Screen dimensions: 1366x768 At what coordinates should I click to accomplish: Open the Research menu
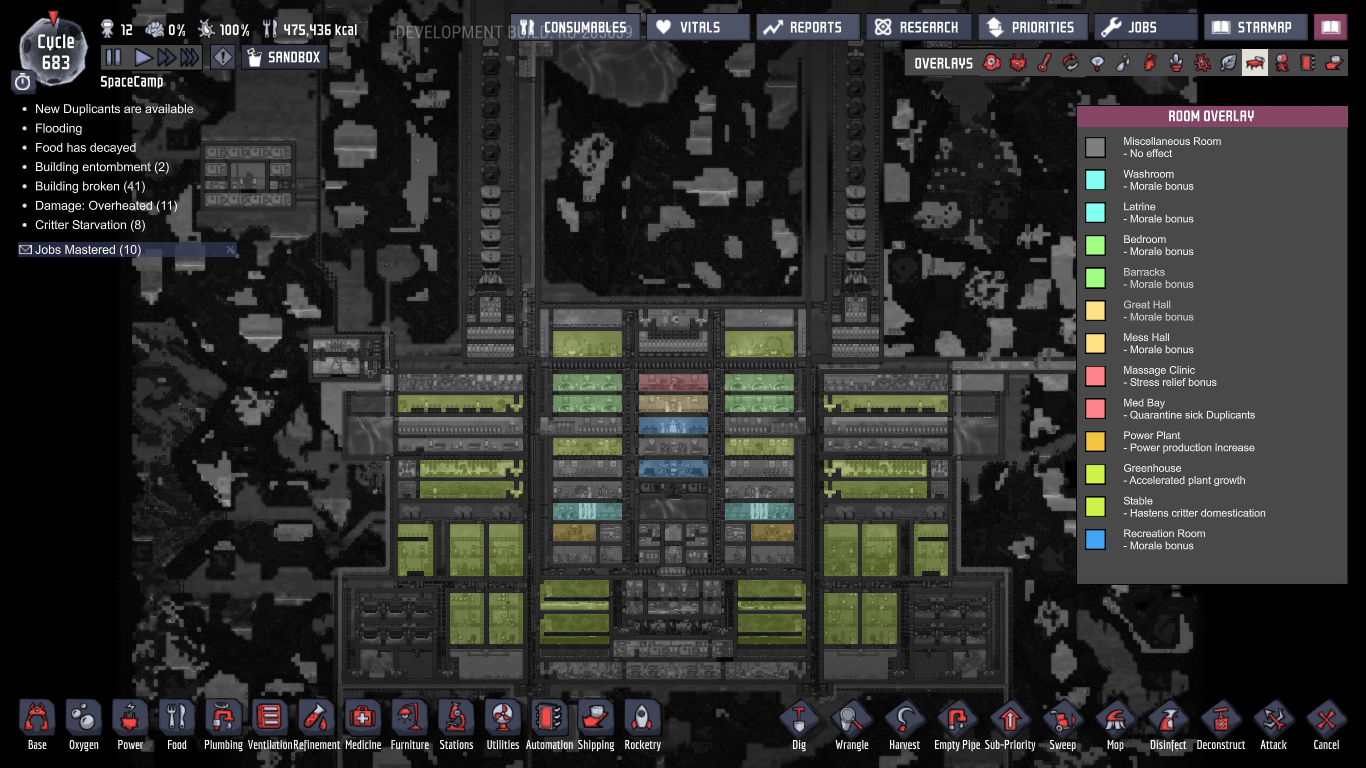(918, 27)
